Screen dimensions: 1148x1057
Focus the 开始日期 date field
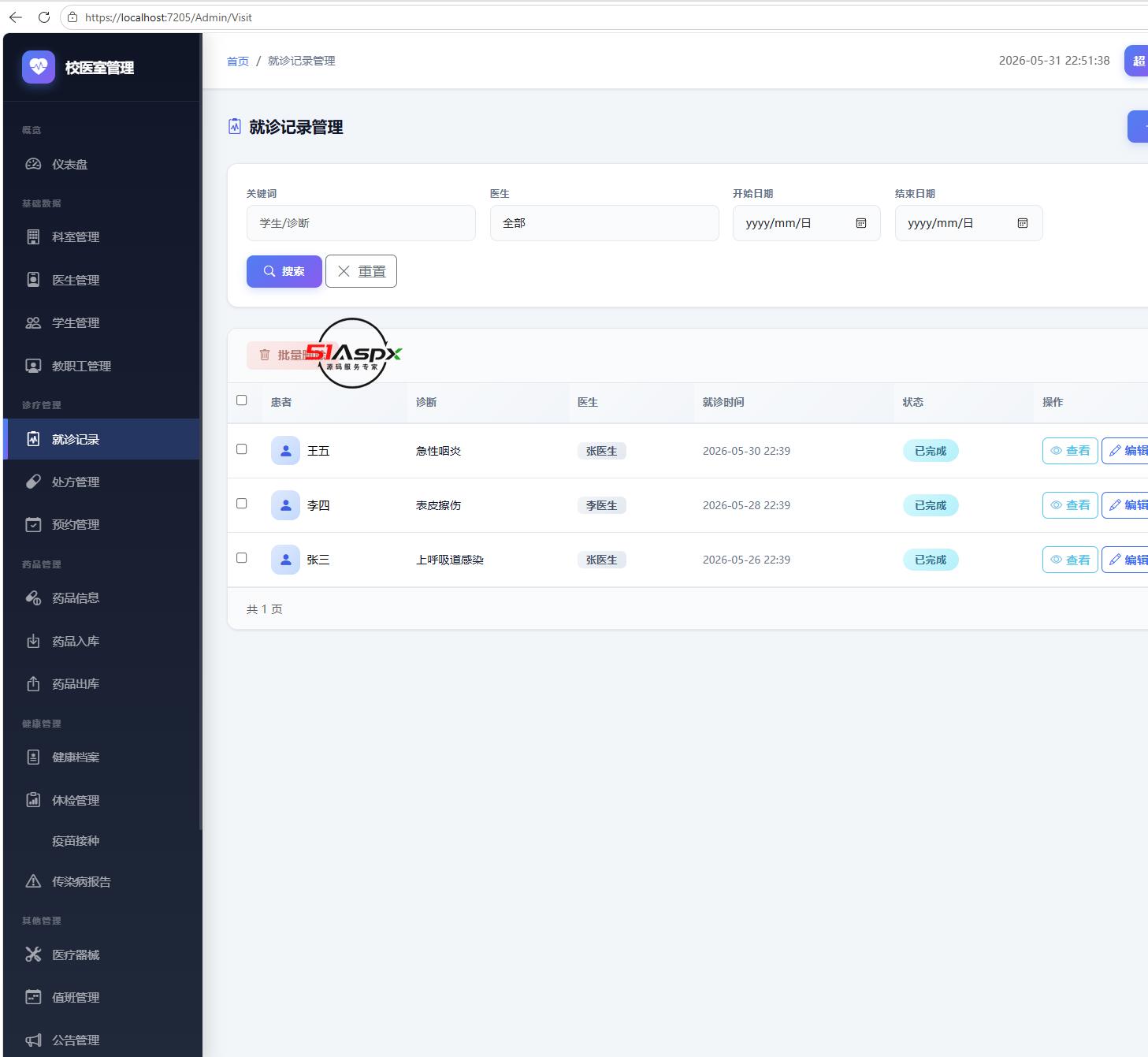coord(806,223)
